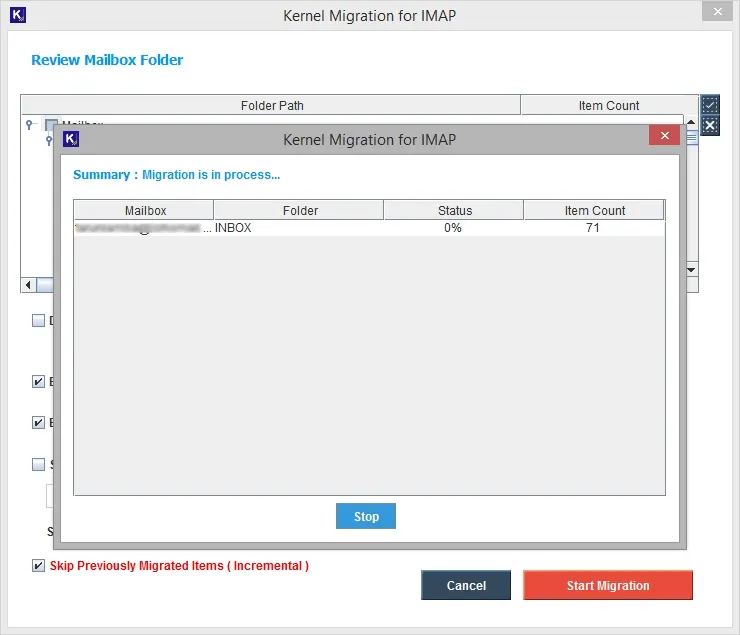
Task: Click Folder Path header in review table
Action: point(271,105)
